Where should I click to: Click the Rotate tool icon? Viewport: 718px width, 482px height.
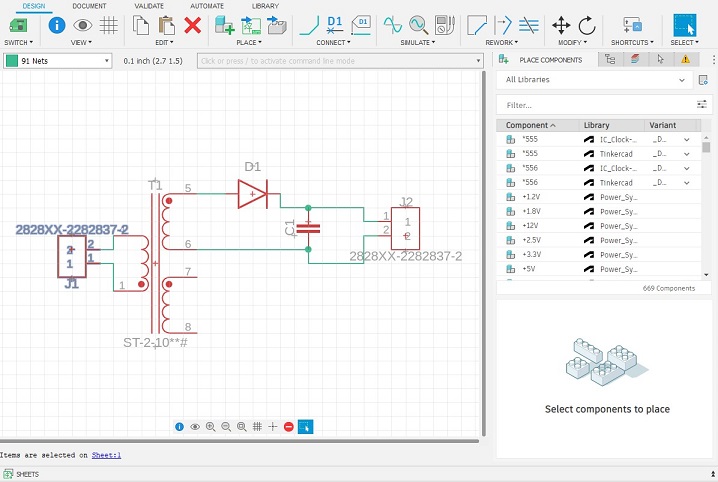[x=587, y=25]
